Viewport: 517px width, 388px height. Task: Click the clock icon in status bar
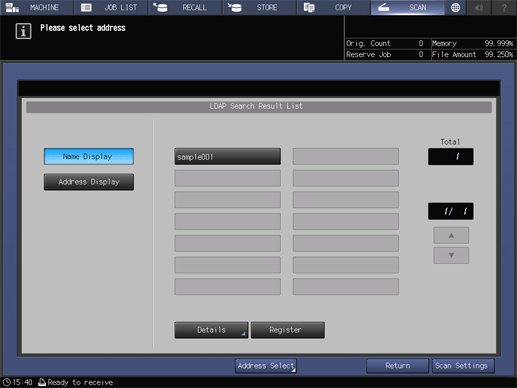(x=7, y=382)
